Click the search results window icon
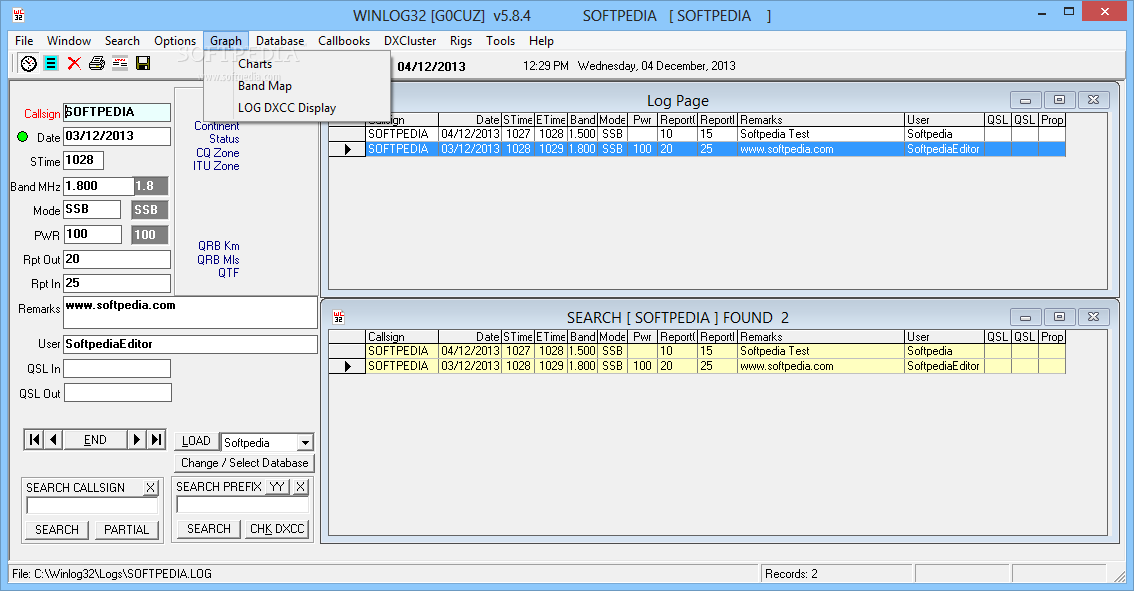1134x591 pixels. 338,317
